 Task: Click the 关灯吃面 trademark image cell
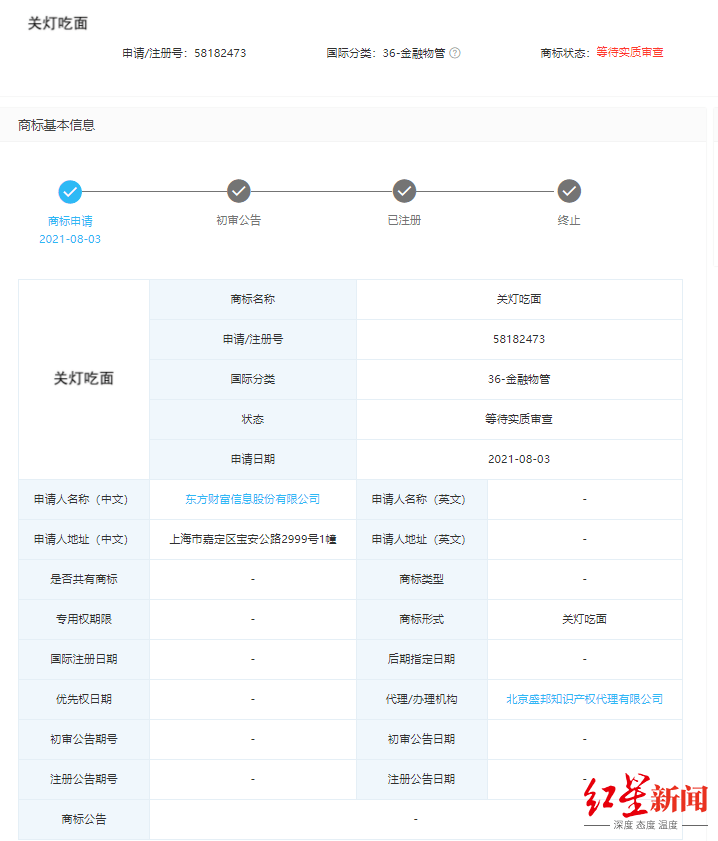[84, 379]
